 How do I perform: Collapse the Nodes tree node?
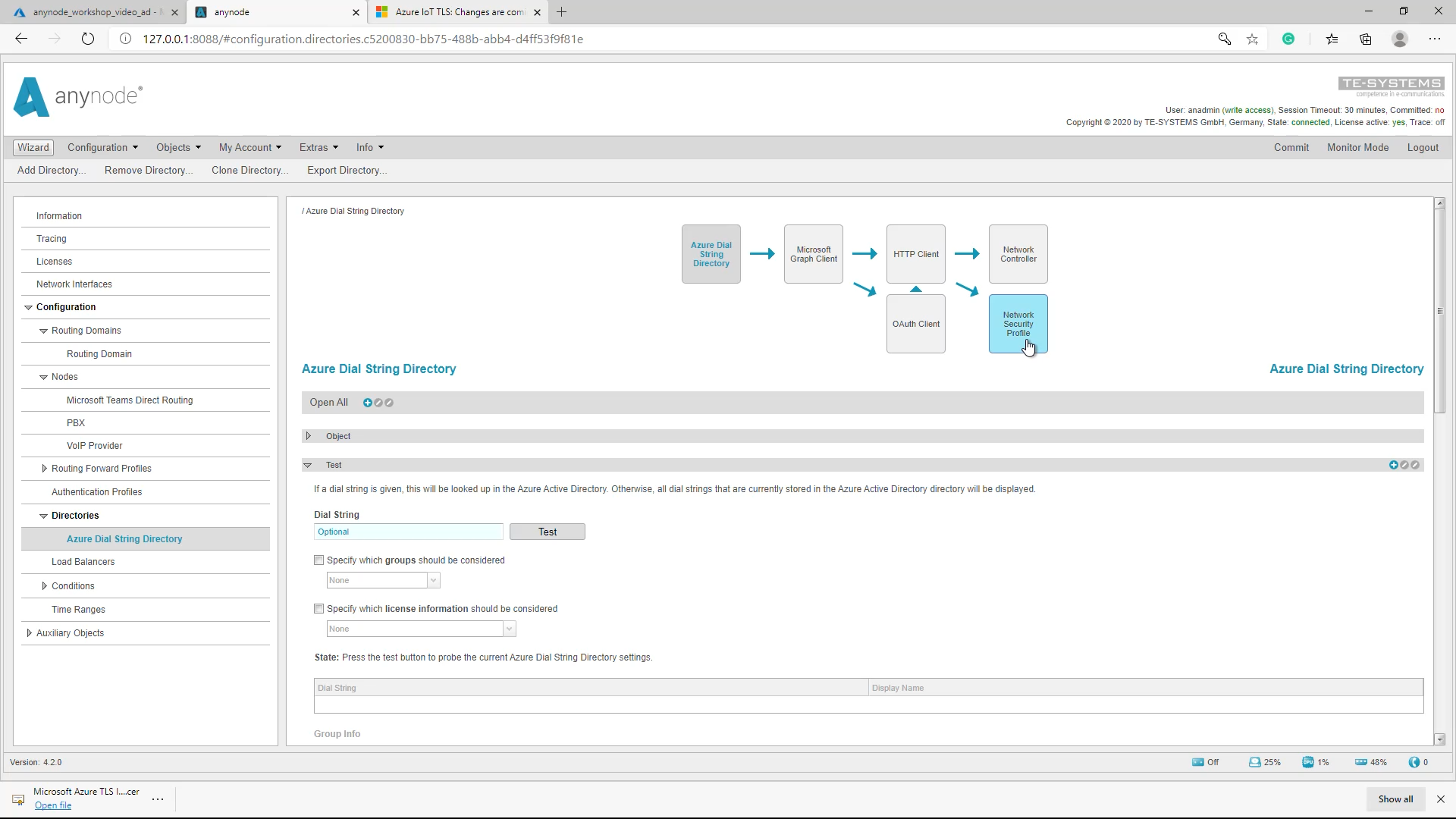pos(44,377)
